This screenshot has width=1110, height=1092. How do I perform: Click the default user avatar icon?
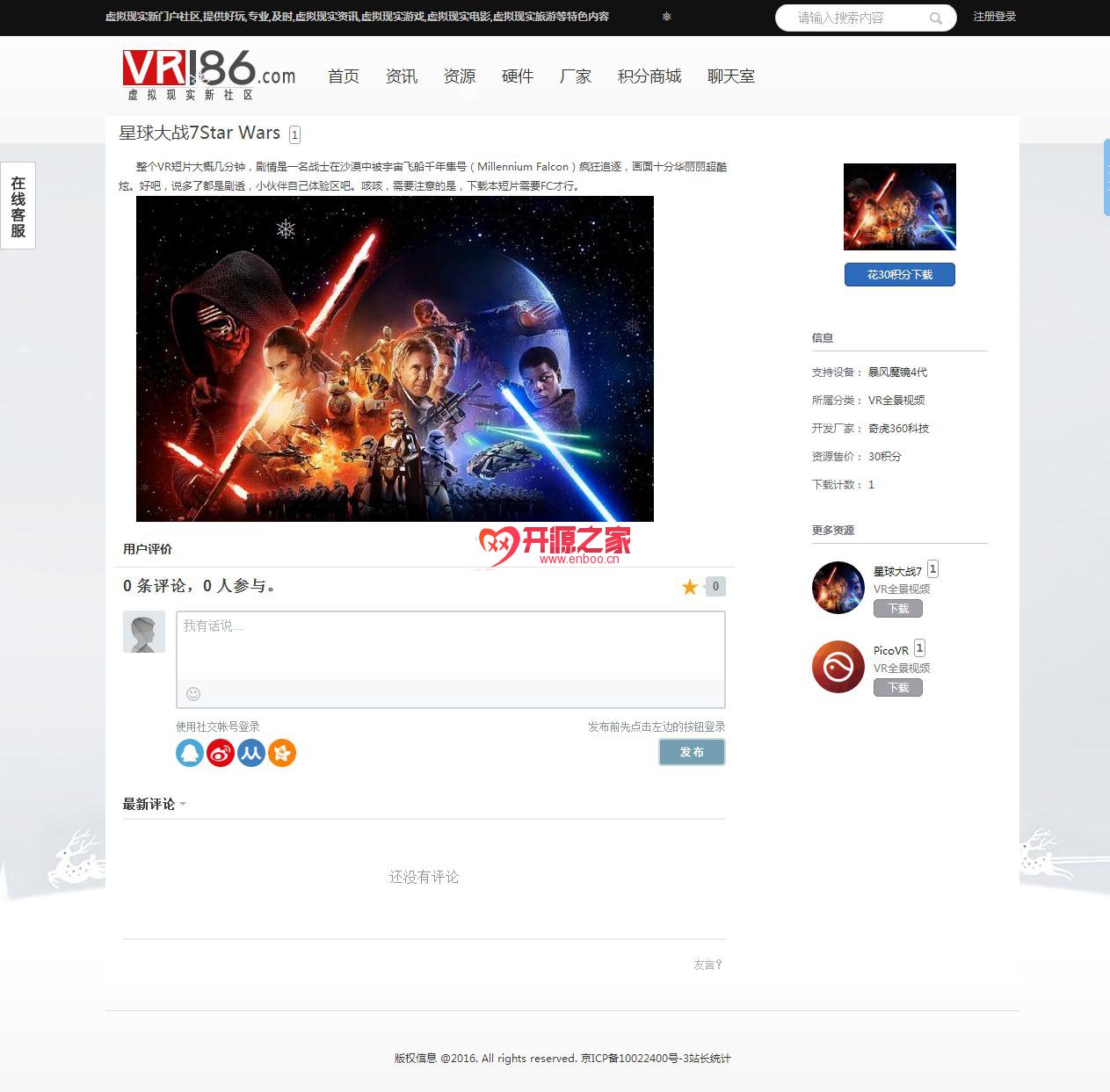coord(144,632)
